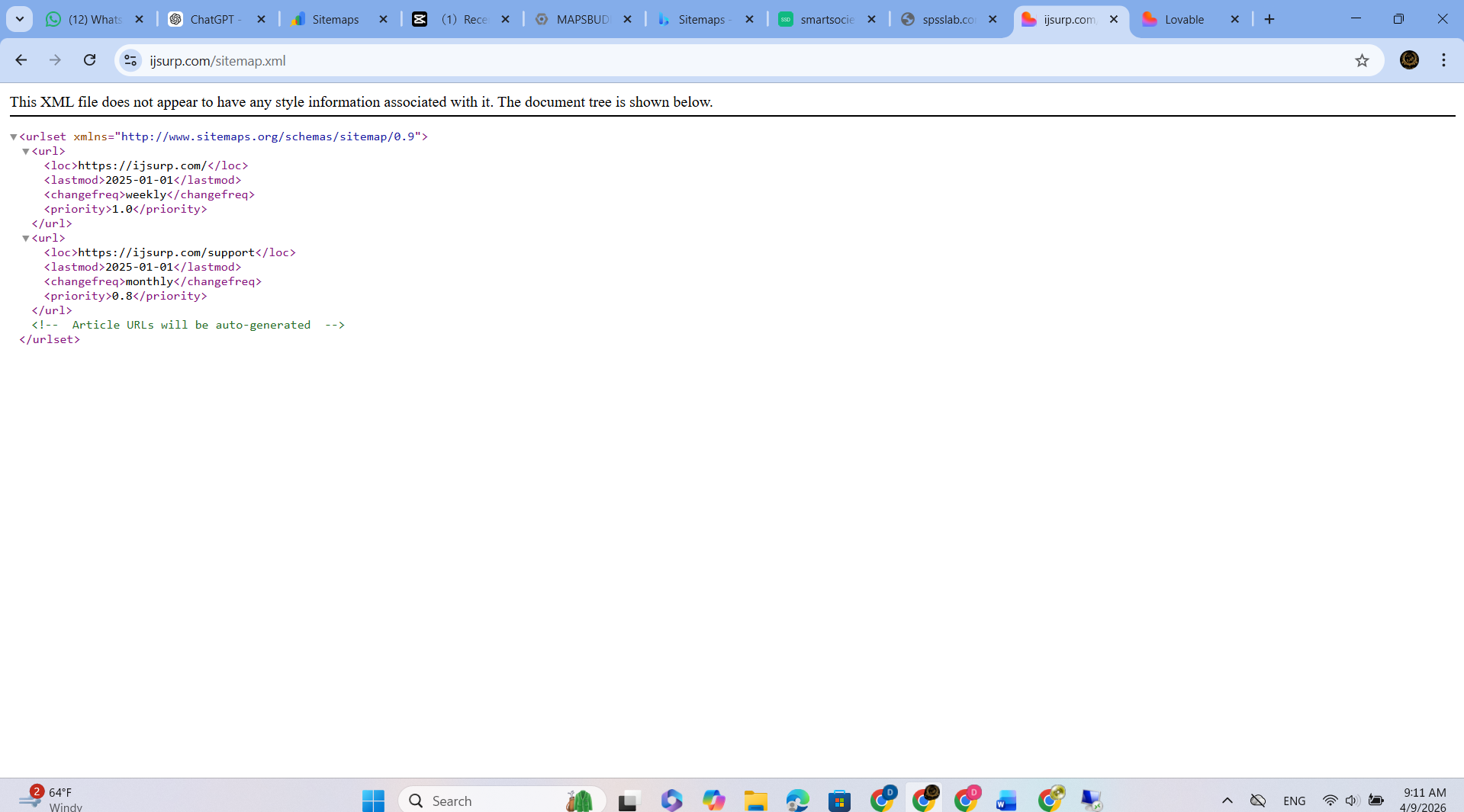1464x812 pixels.
Task: Show hidden icons in system tray
Action: [1227, 801]
